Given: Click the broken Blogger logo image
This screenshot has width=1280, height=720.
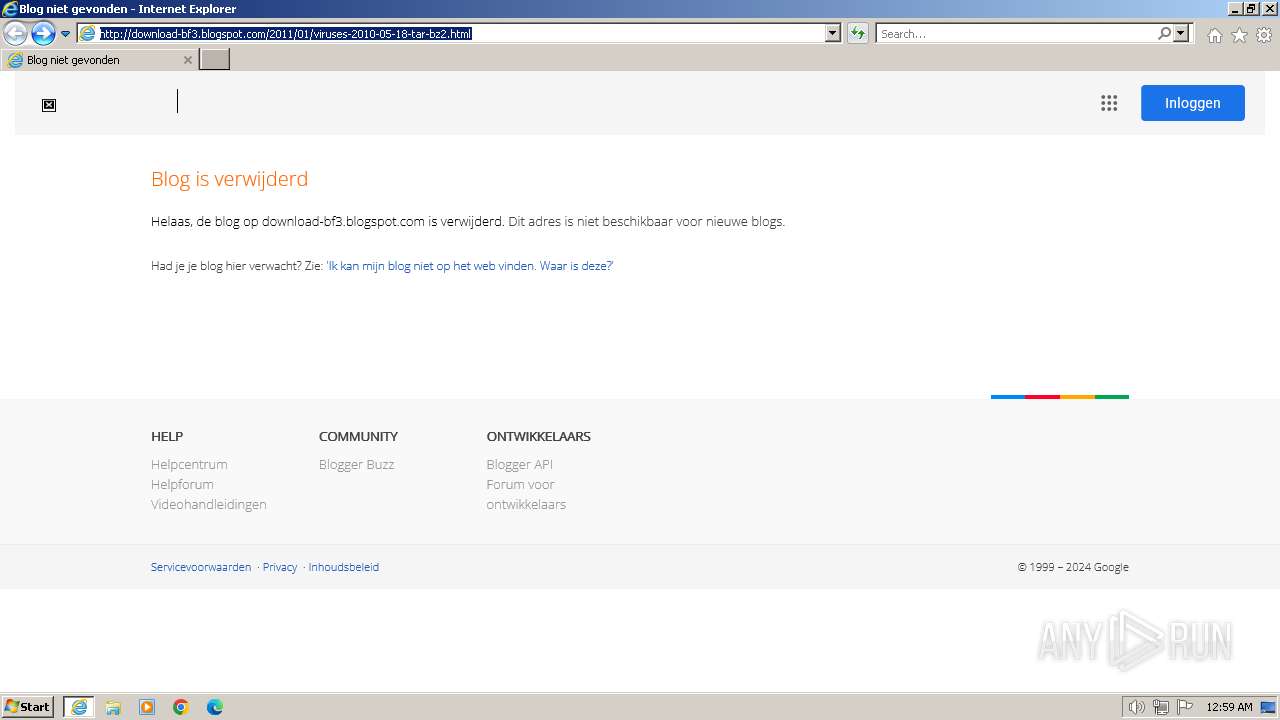Looking at the screenshot, I should [49, 105].
